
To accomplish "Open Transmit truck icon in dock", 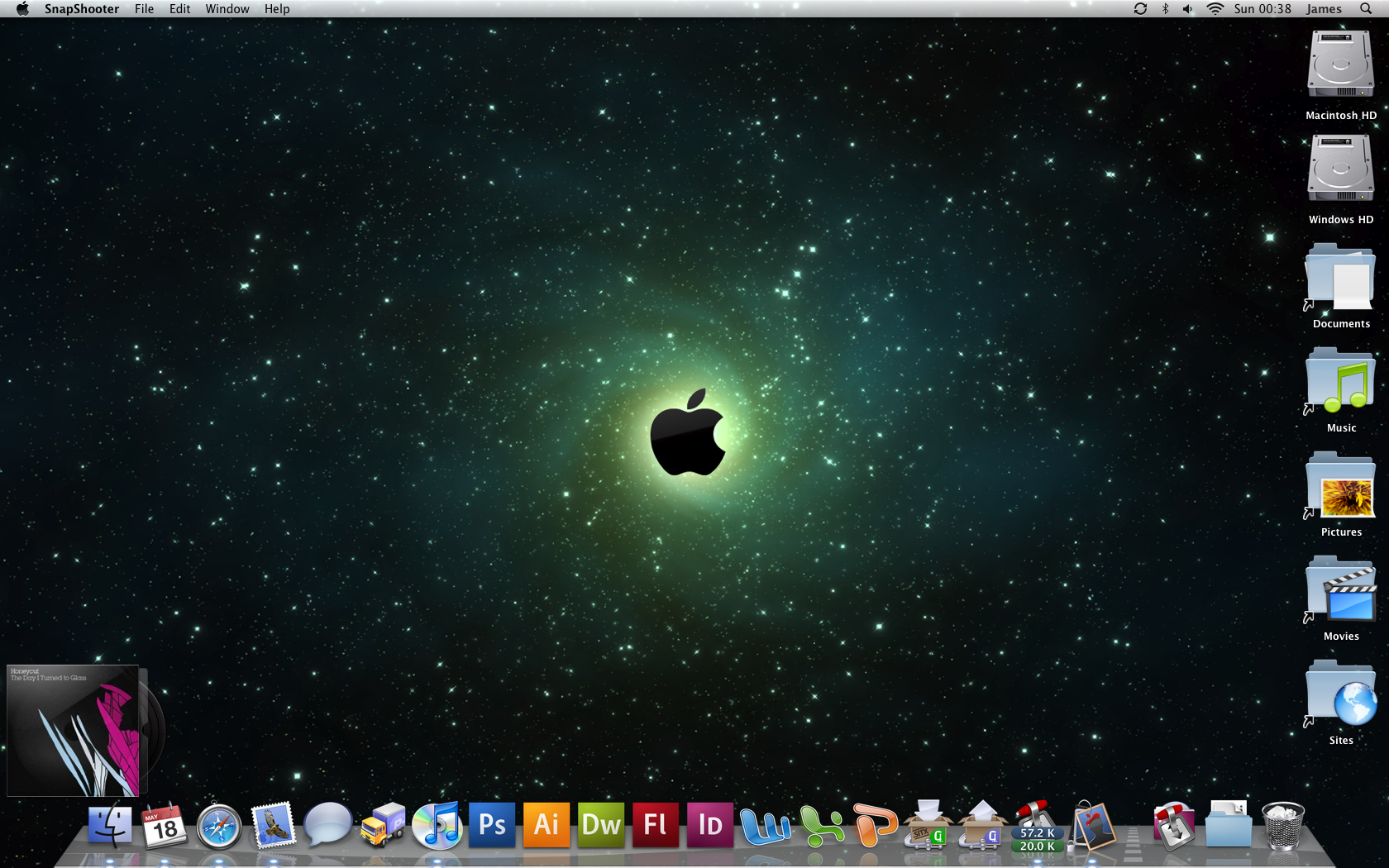I will (383, 825).
